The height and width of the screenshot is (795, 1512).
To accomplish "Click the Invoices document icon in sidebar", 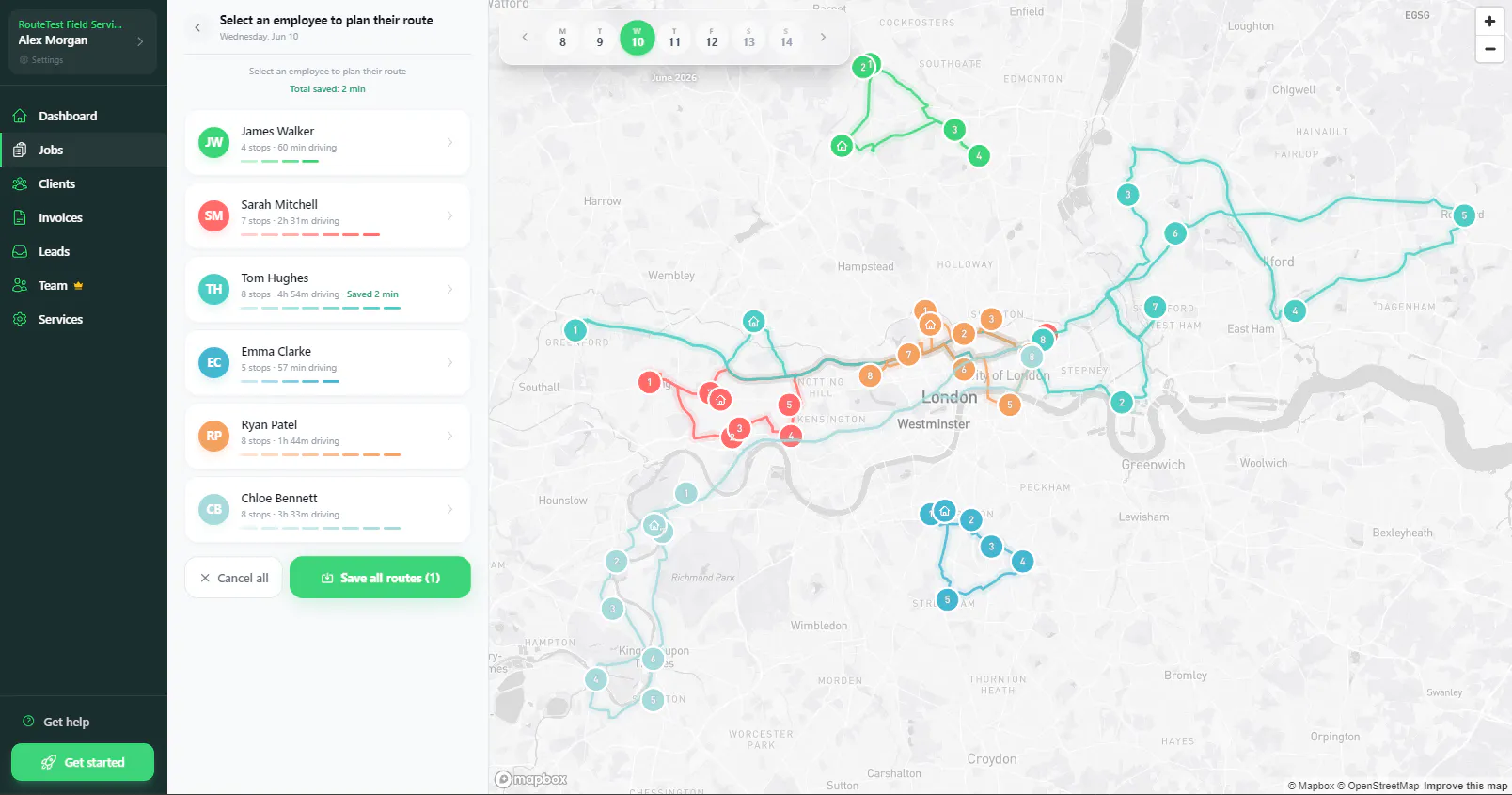I will pyautogui.click(x=20, y=217).
